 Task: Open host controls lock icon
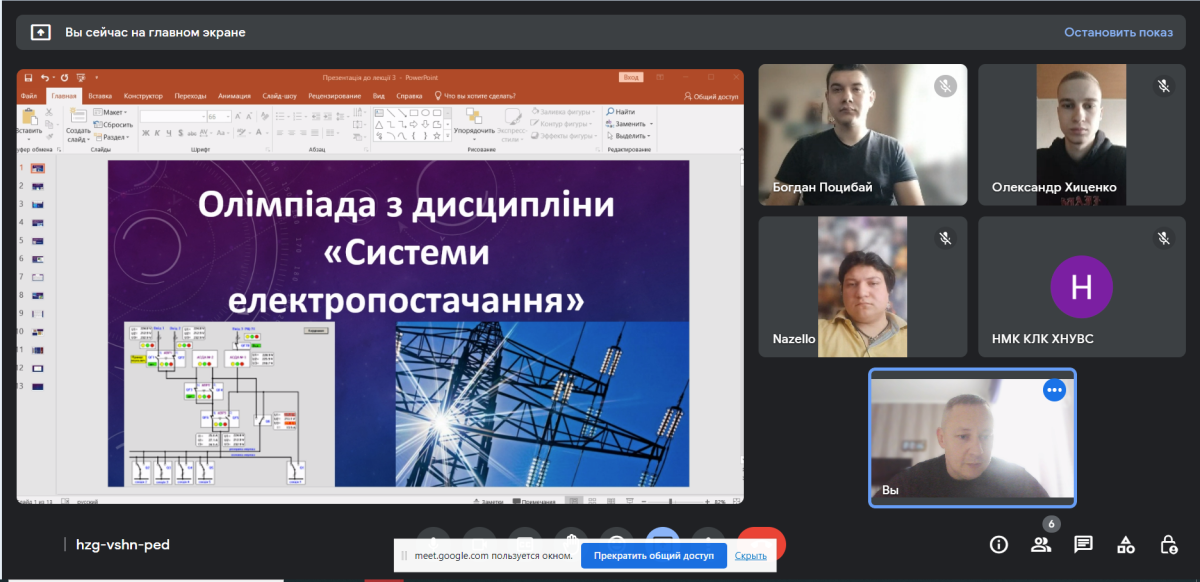click(x=1168, y=544)
